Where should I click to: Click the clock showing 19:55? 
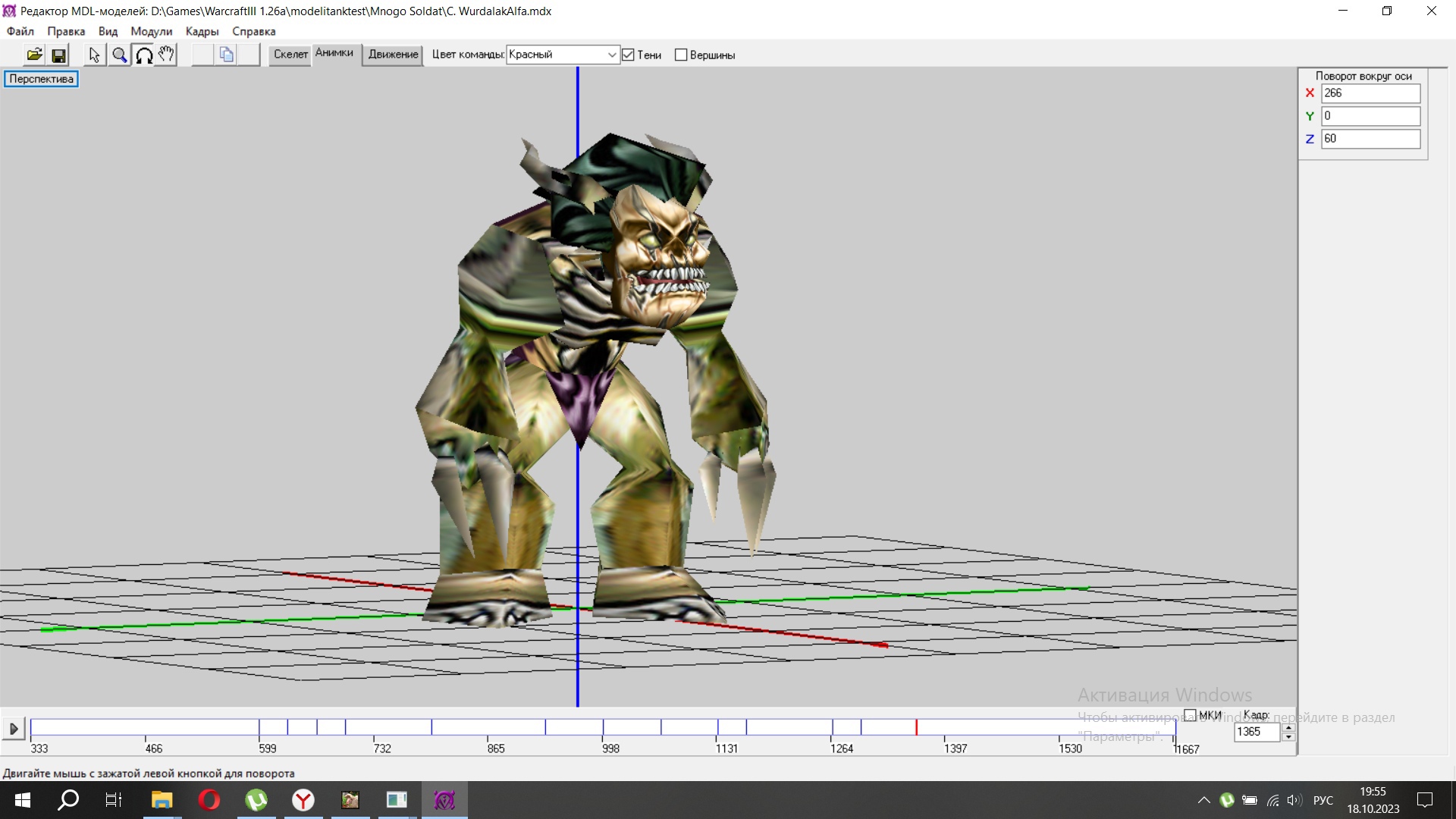[1373, 800]
